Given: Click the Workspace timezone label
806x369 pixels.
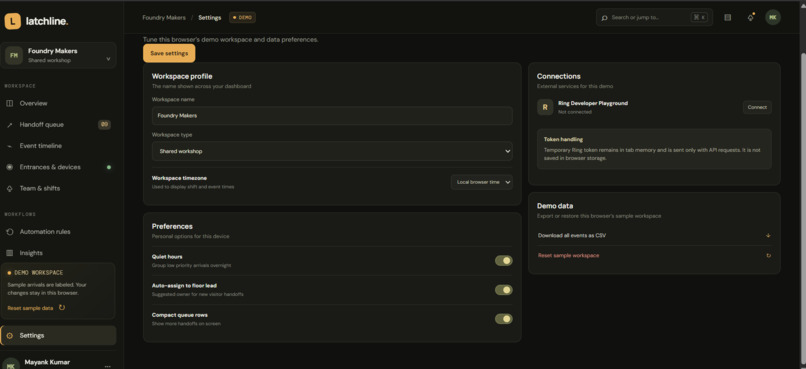Looking at the screenshot, I should click(179, 178).
